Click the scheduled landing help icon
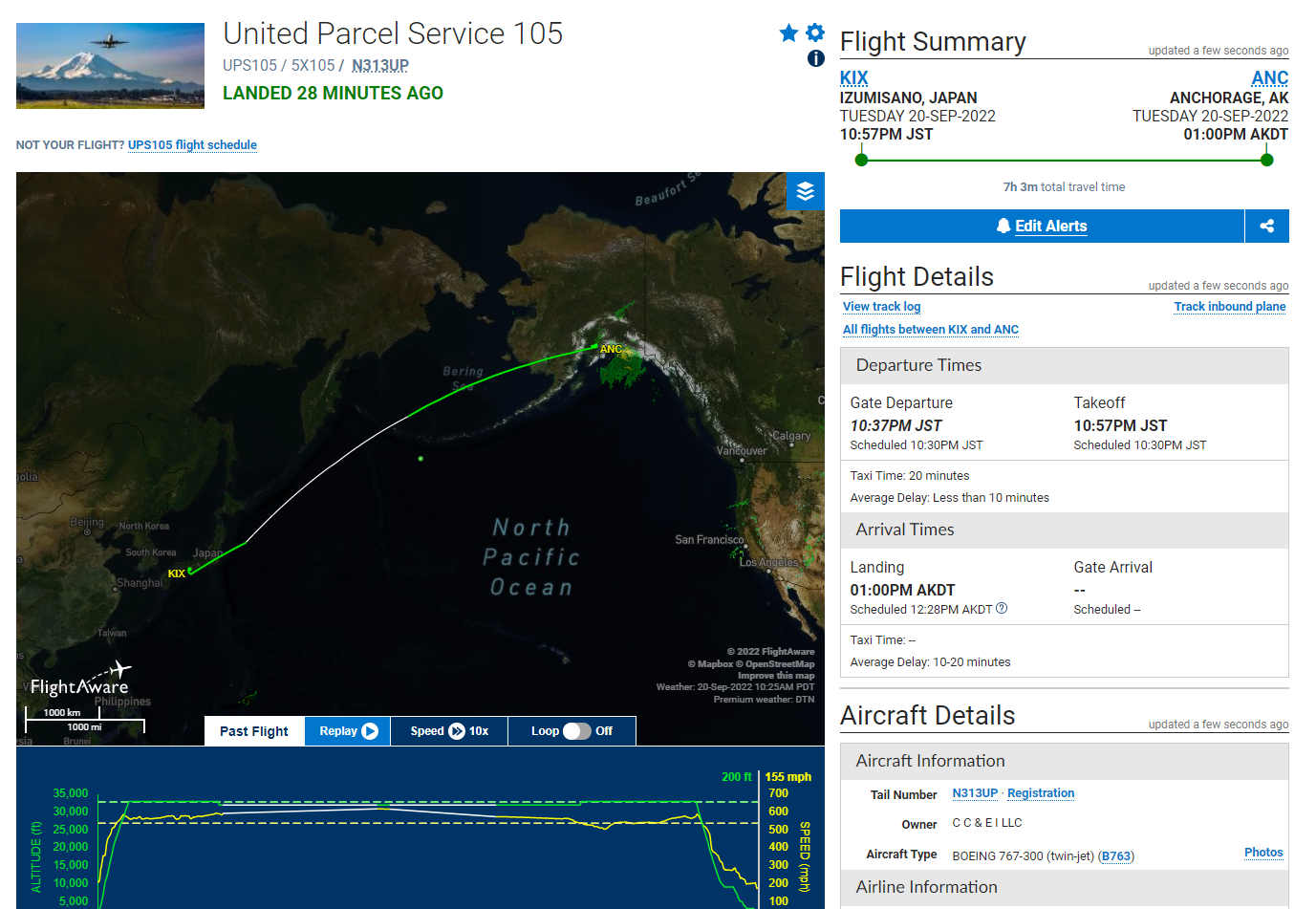This screenshot has height=909, width=1316. (1002, 609)
